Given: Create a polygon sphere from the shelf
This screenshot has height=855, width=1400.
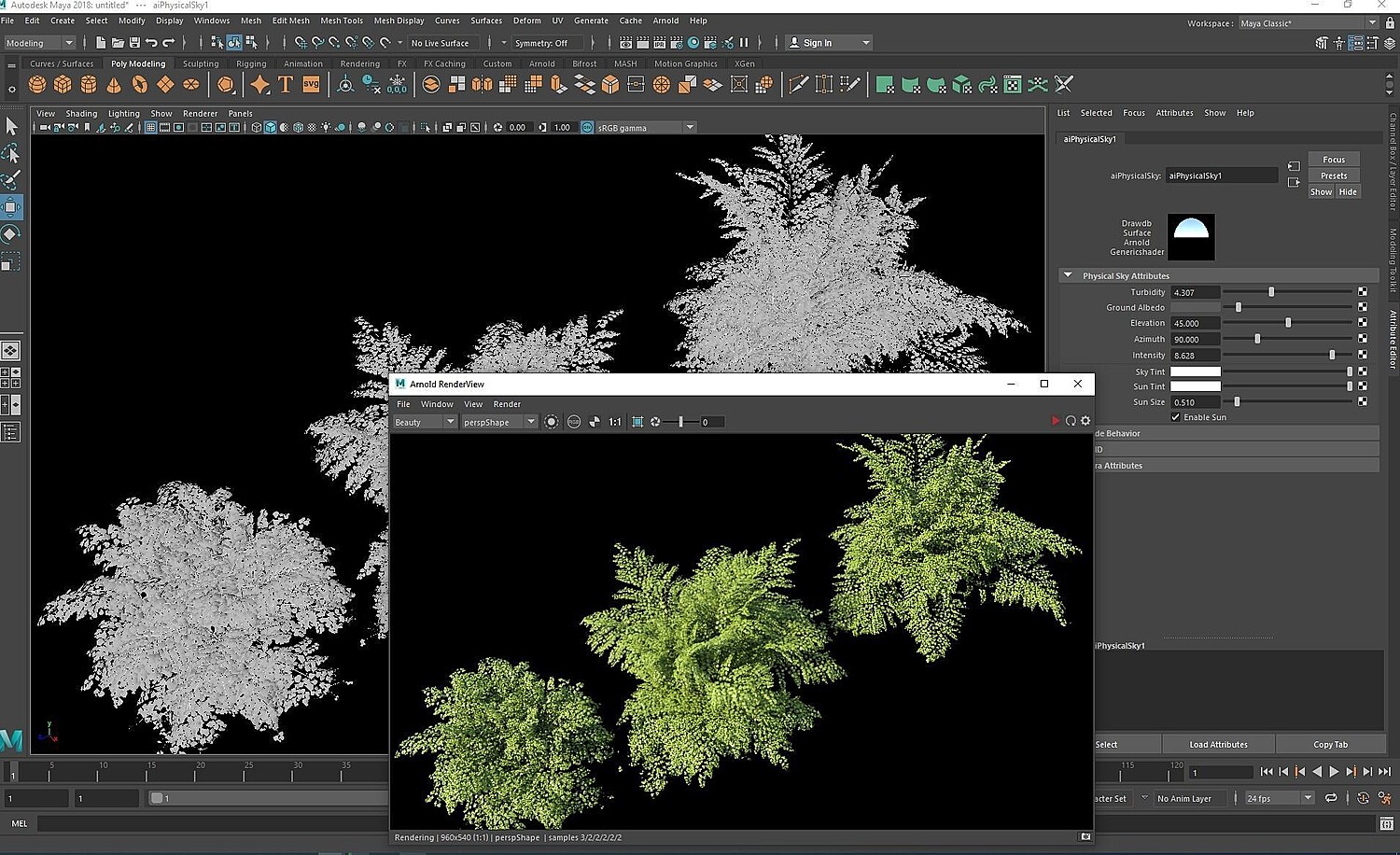Looking at the screenshot, I should (x=37, y=85).
